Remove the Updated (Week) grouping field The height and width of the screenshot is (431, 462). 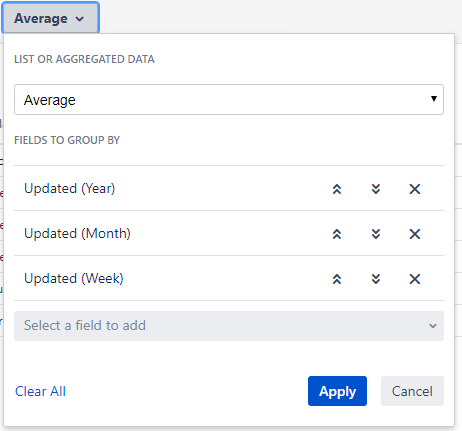click(415, 279)
